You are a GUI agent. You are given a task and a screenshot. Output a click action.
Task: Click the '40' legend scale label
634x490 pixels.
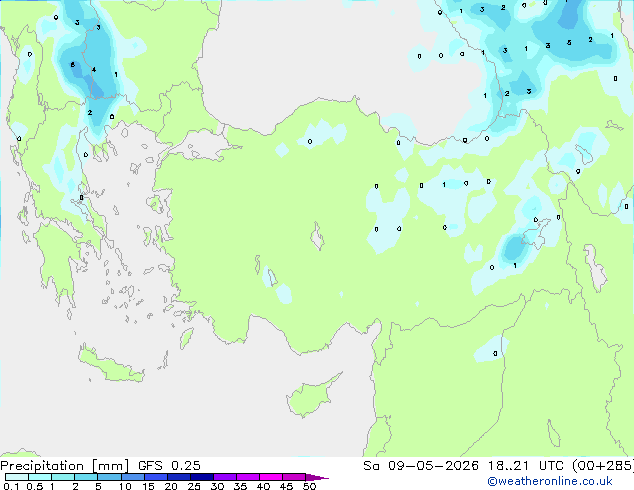pyautogui.click(x=263, y=486)
